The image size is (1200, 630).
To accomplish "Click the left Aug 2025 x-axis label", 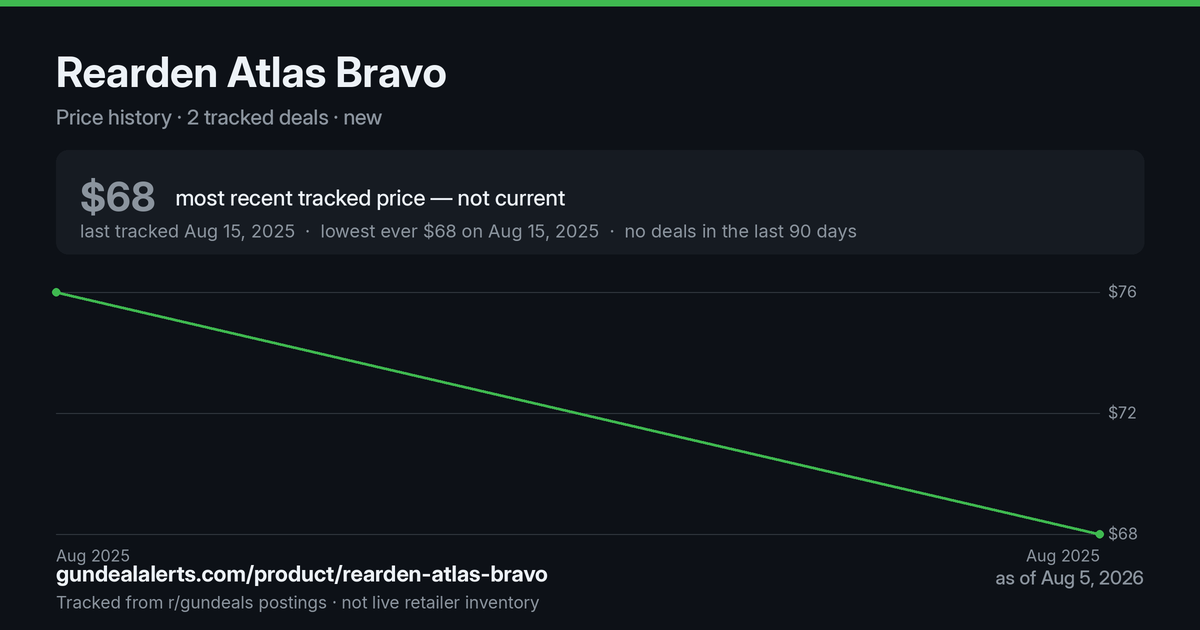I will [x=93, y=555].
